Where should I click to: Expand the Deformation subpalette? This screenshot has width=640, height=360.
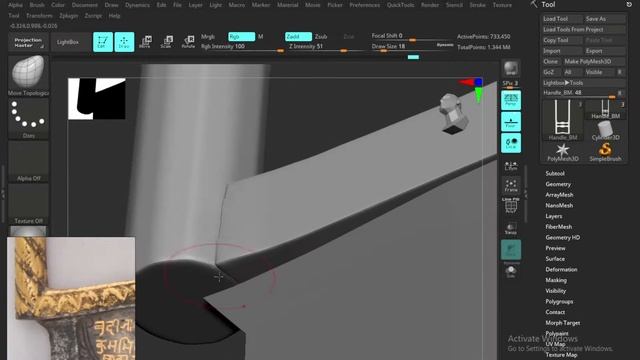pos(561,269)
